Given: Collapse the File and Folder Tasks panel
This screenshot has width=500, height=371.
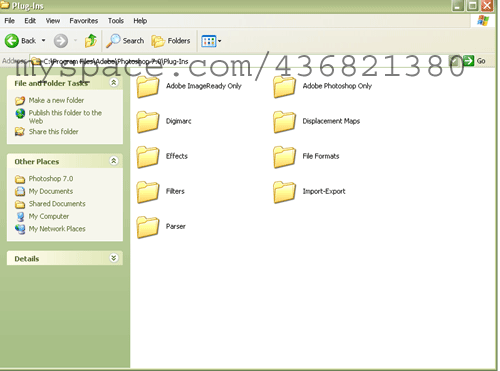Looking at the screenshot, I should (x=114, y=83).
